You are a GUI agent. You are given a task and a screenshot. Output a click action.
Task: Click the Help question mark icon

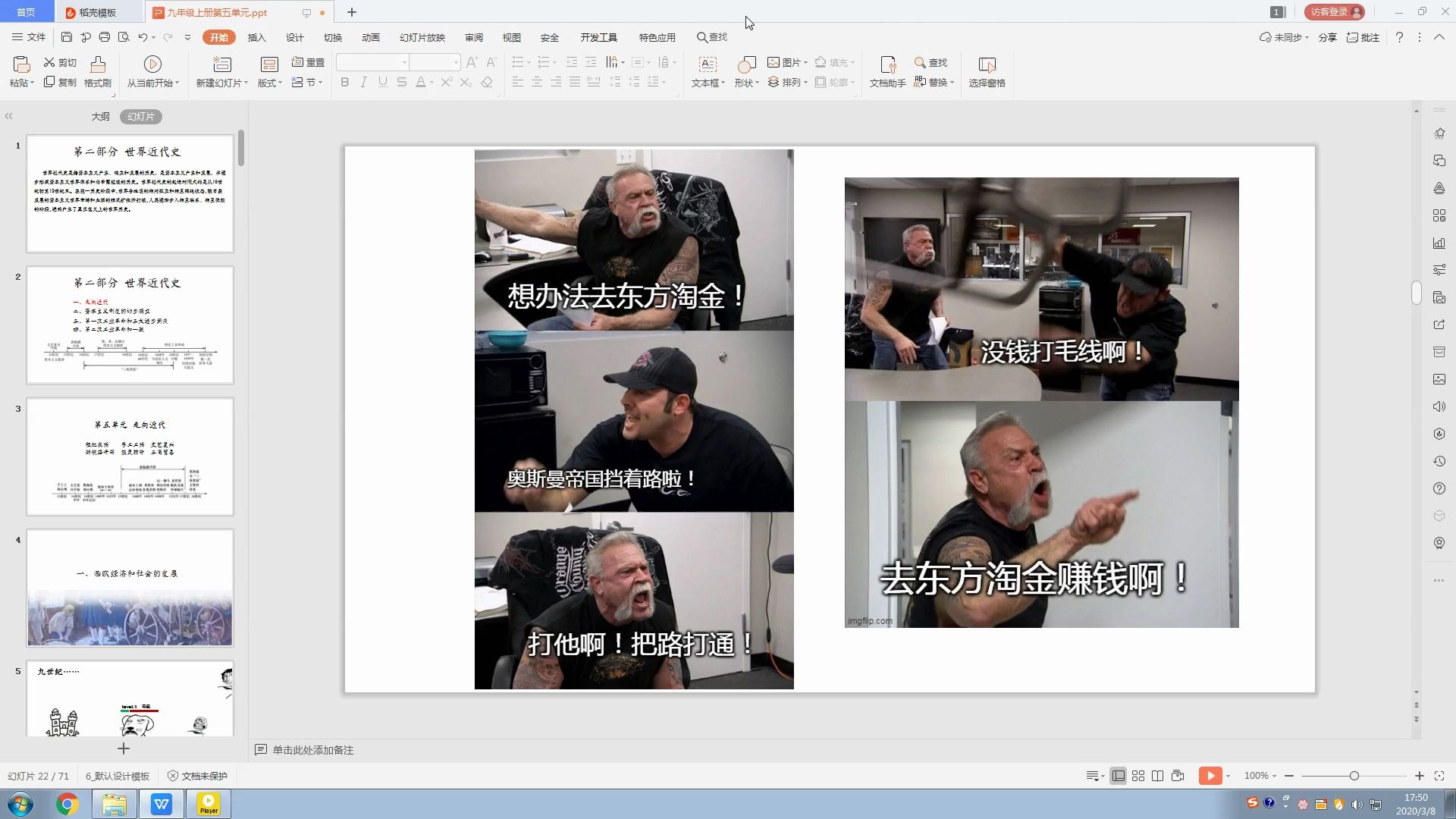pos(1399,37)
